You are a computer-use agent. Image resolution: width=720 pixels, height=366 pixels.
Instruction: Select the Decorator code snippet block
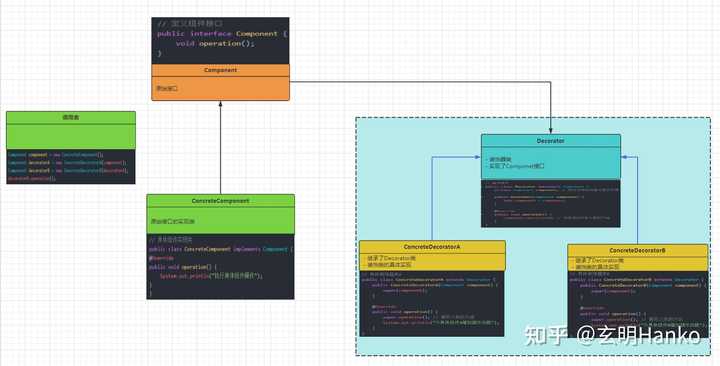click(x=551, y=203)
